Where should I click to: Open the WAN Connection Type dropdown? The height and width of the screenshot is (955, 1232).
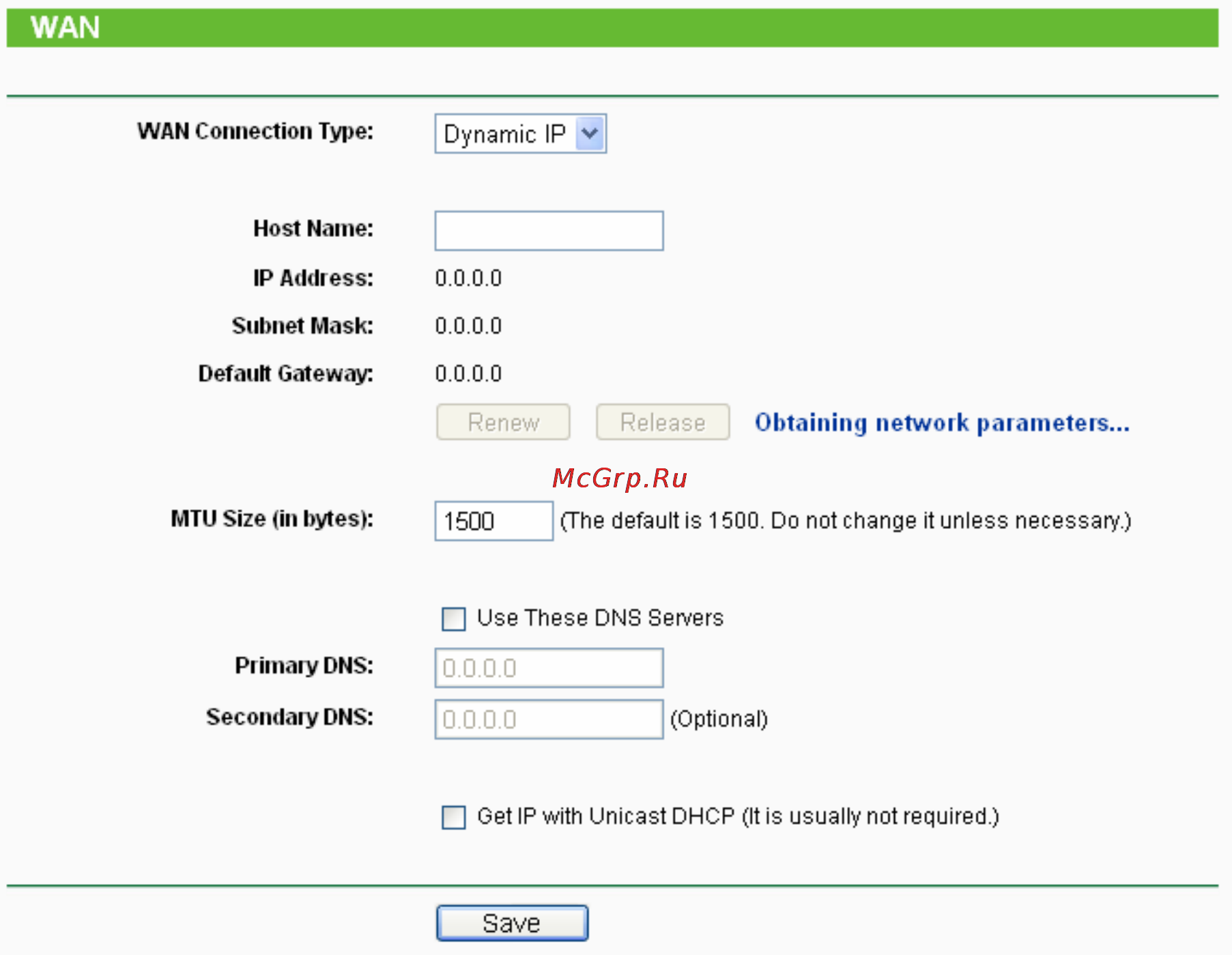520,134
